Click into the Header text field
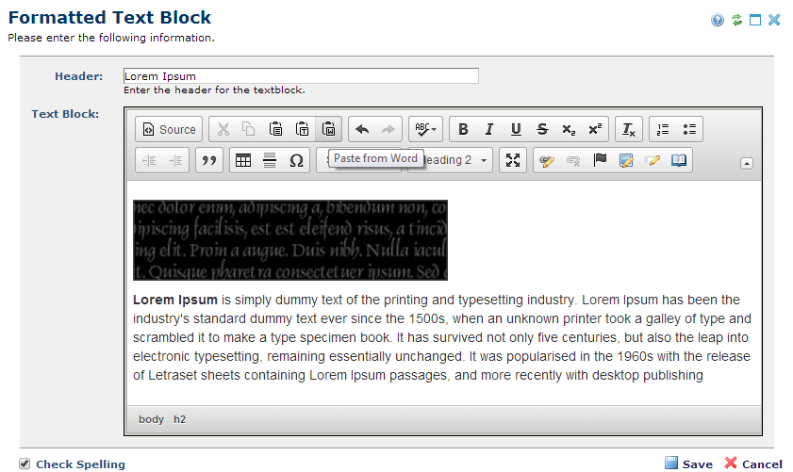This screenshot has height=472, width=793. (x=300, y=76)
